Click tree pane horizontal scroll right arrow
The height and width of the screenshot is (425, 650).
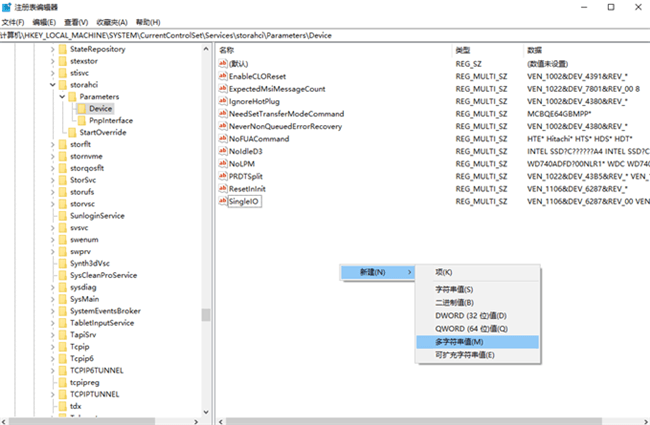tap(196, 421)
